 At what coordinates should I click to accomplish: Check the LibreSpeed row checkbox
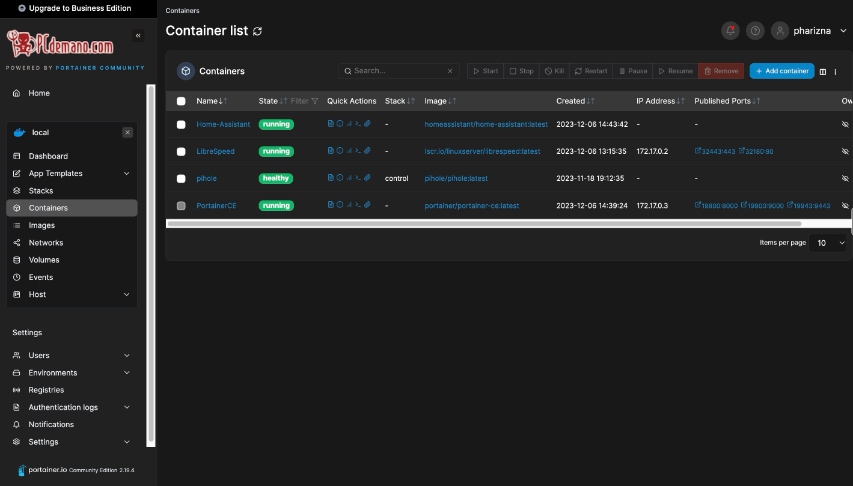[x=181, y=152]
